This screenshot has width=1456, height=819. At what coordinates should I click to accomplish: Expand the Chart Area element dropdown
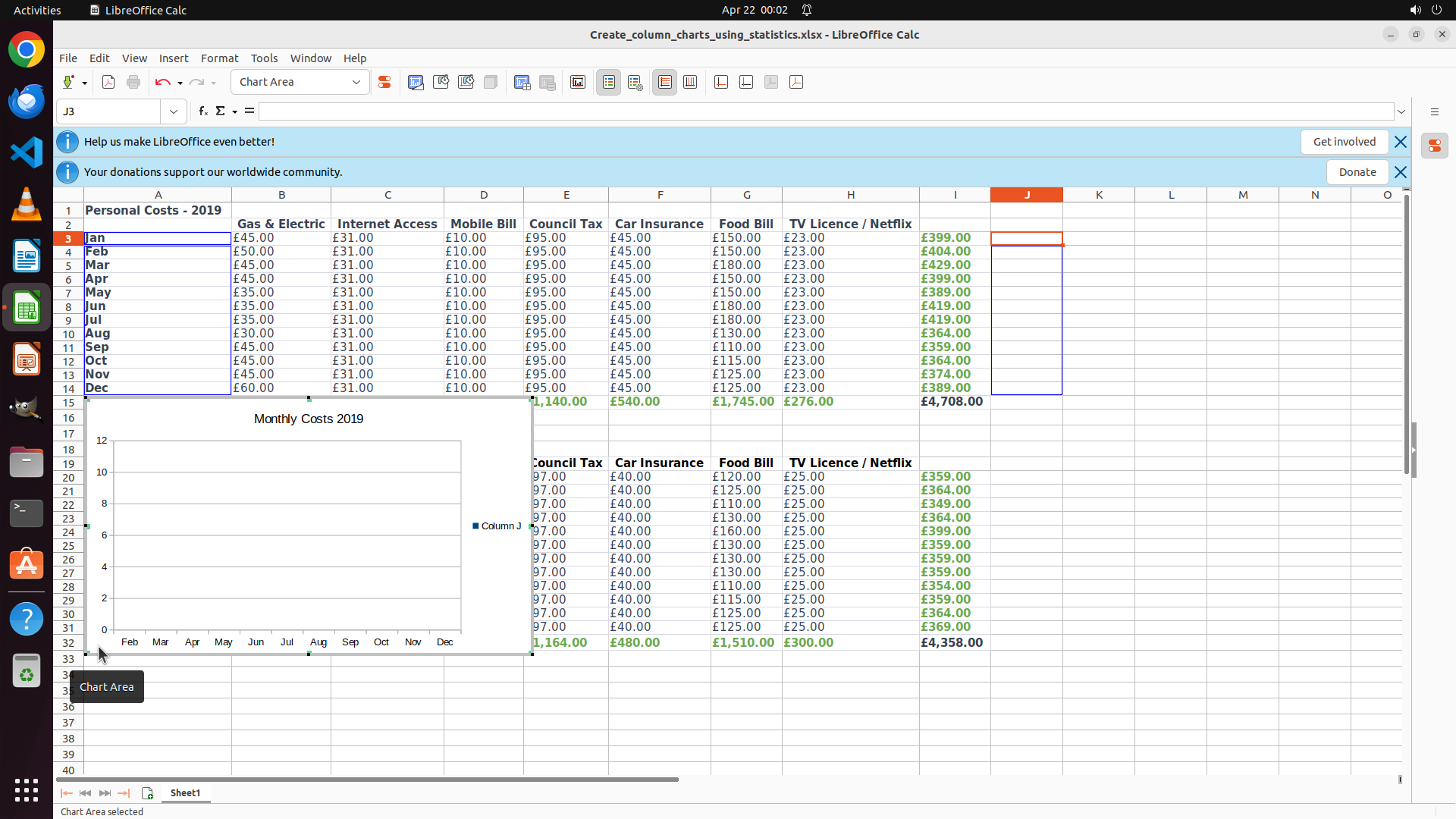(356, 83)
